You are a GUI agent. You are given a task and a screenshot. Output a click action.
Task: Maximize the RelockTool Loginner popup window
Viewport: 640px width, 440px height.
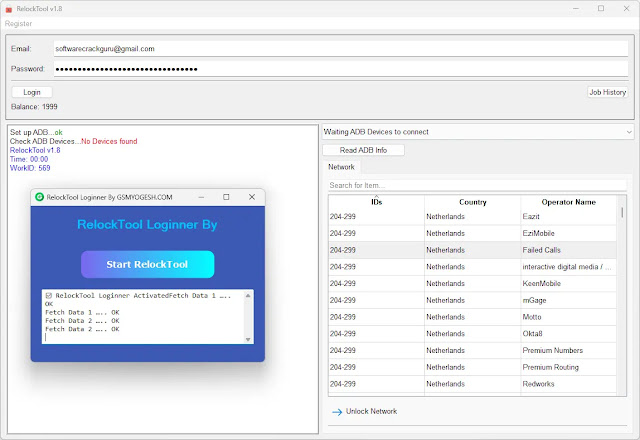226,197
